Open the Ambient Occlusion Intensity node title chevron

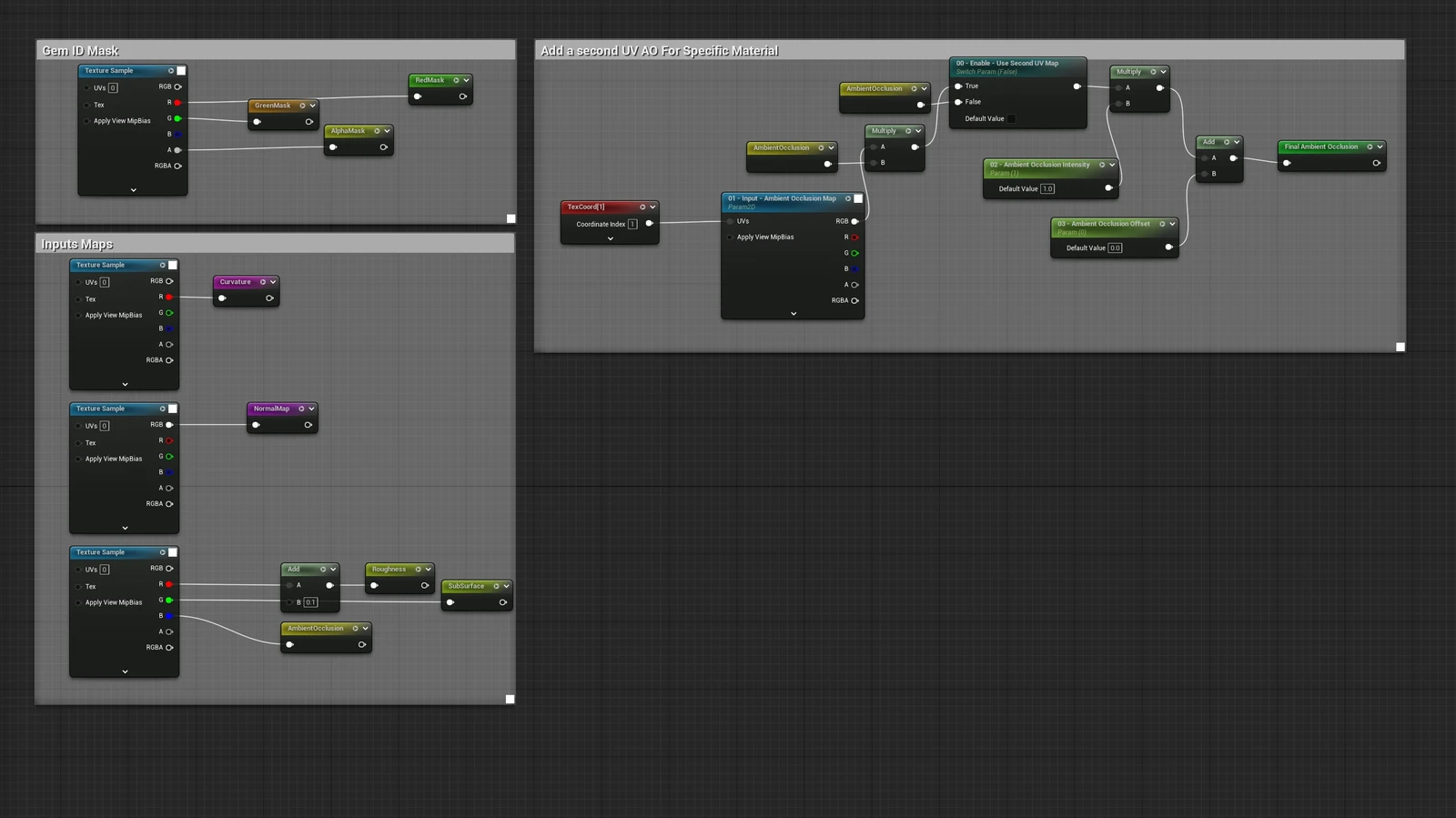pos(1112,166)
